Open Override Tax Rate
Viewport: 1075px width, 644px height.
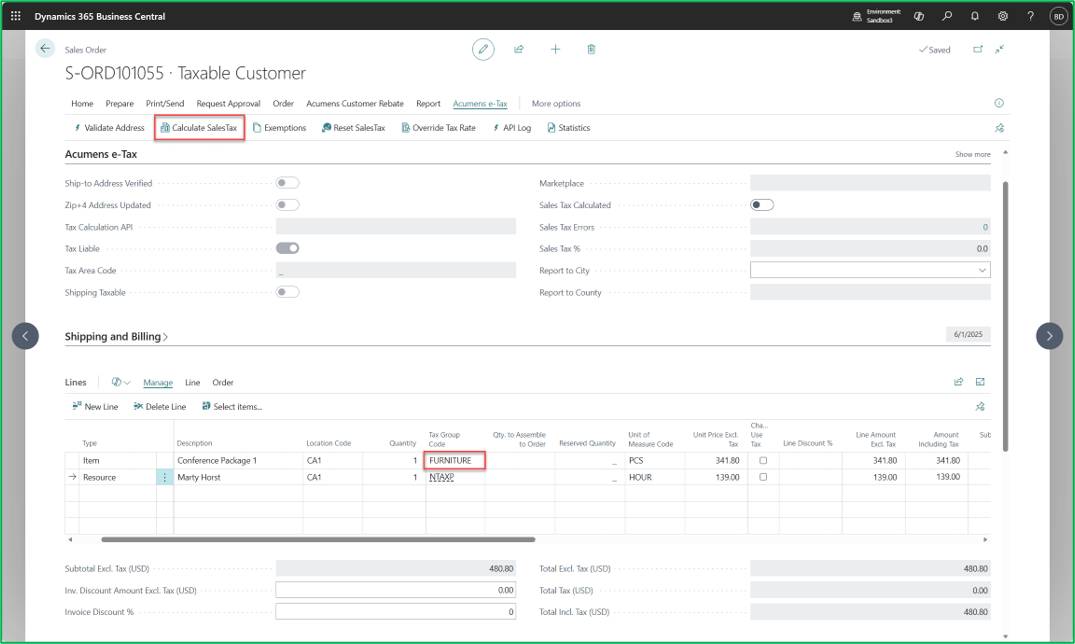[438, 128]
